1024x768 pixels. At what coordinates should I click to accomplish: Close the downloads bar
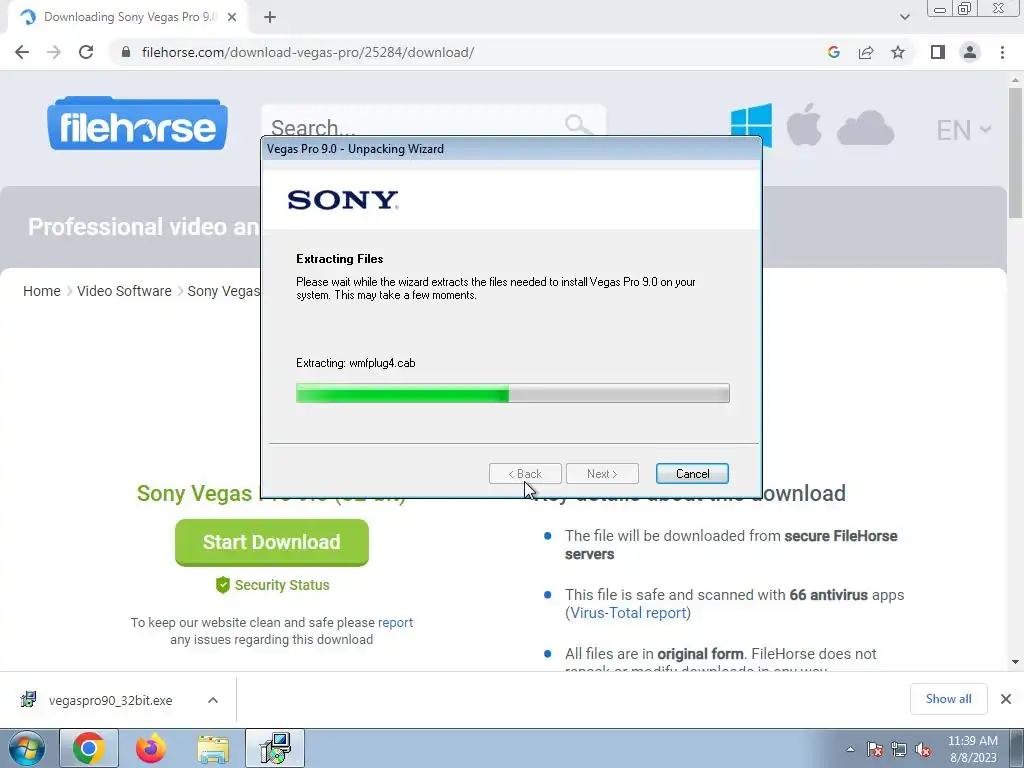point(1006,699)
